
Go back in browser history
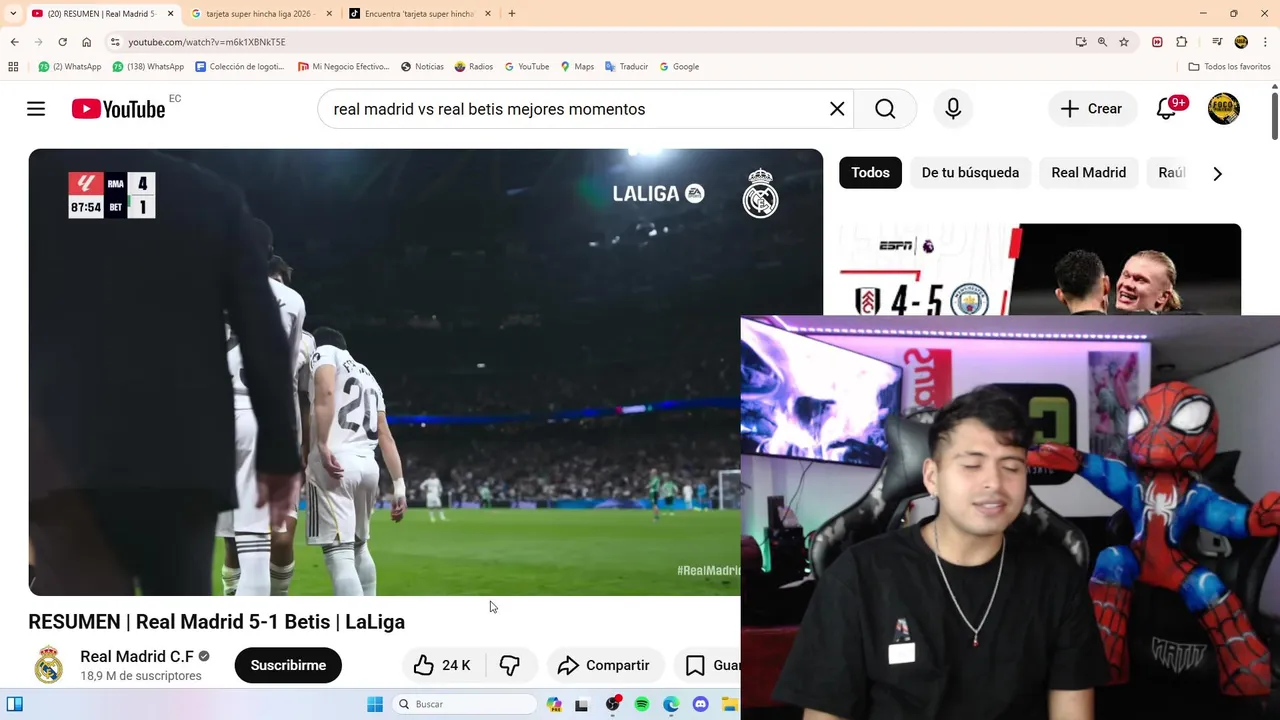coord(14,42)
